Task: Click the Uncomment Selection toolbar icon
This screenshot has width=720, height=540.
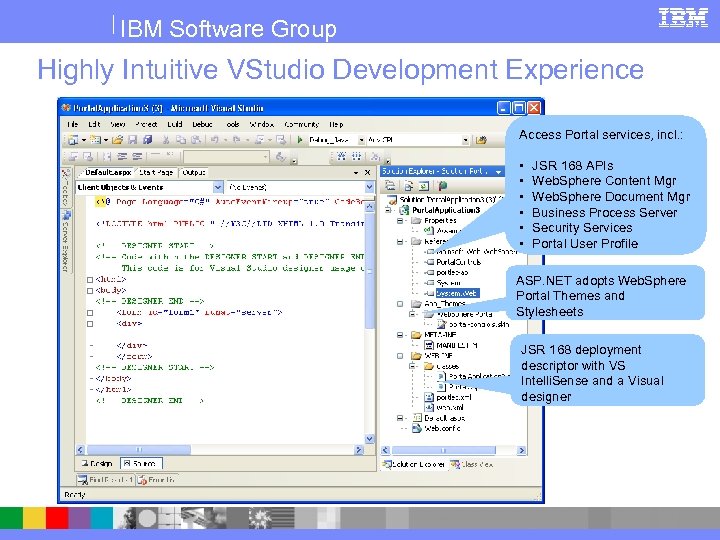Action: (x=137, y=157)
